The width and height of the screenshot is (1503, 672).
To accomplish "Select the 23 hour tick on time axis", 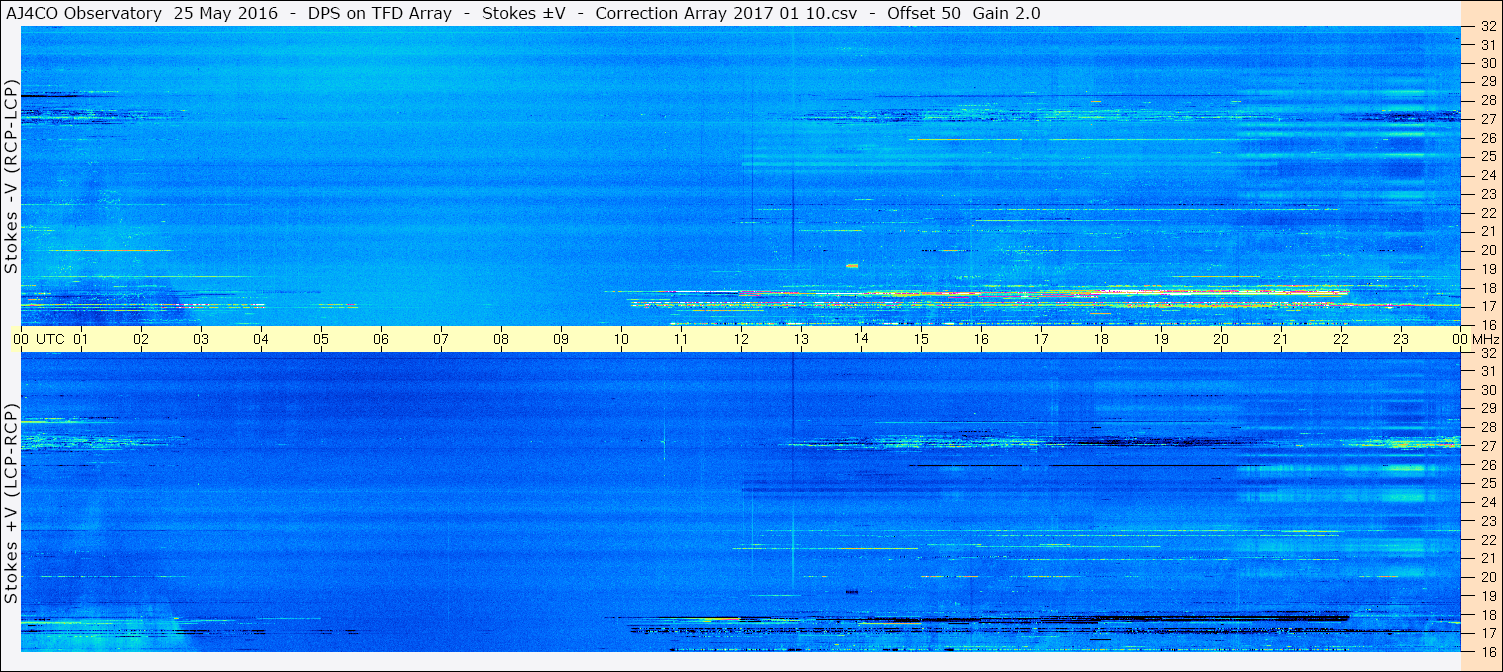I will (x=1401, y=339).
